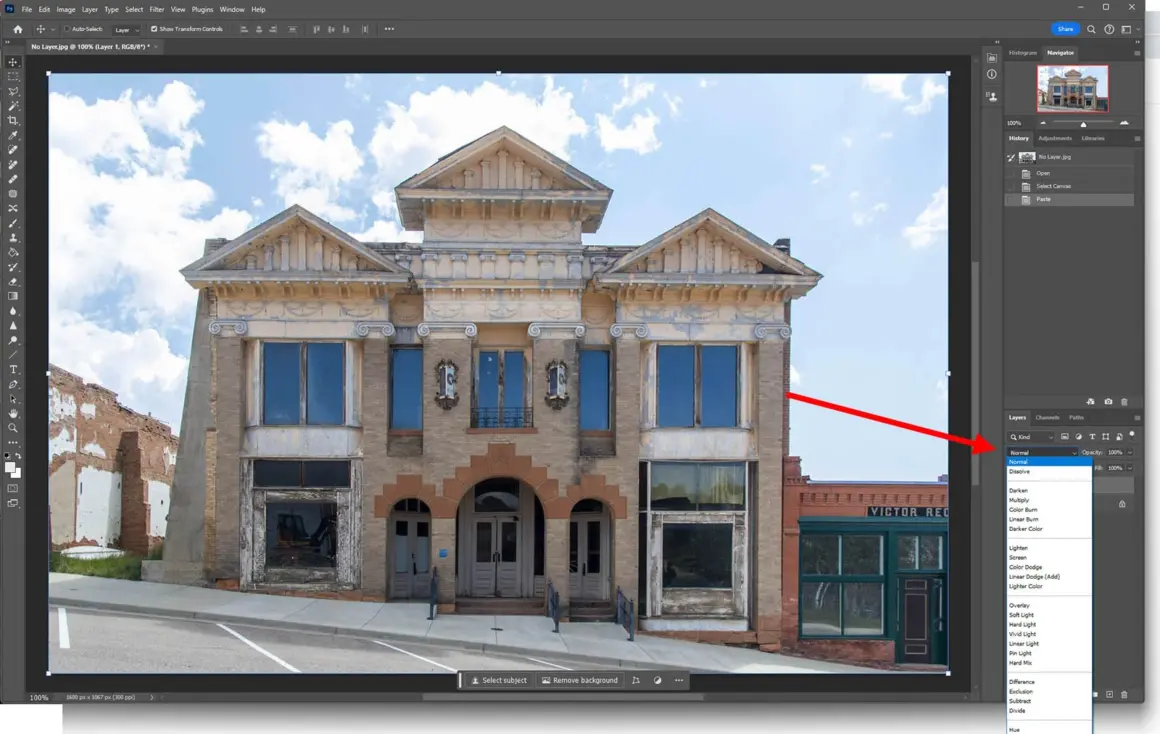
Task: Choose Multiply blend mode
Action: point(1019,500)
